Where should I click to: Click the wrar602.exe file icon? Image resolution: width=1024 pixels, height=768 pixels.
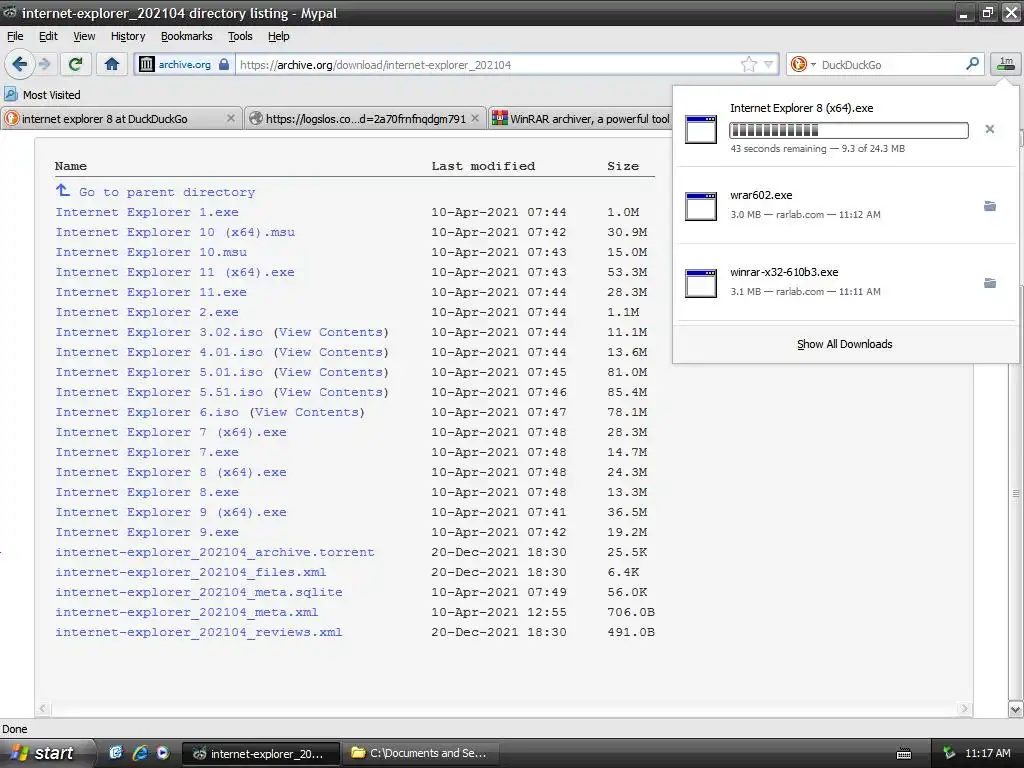click(x=700, y=206)
